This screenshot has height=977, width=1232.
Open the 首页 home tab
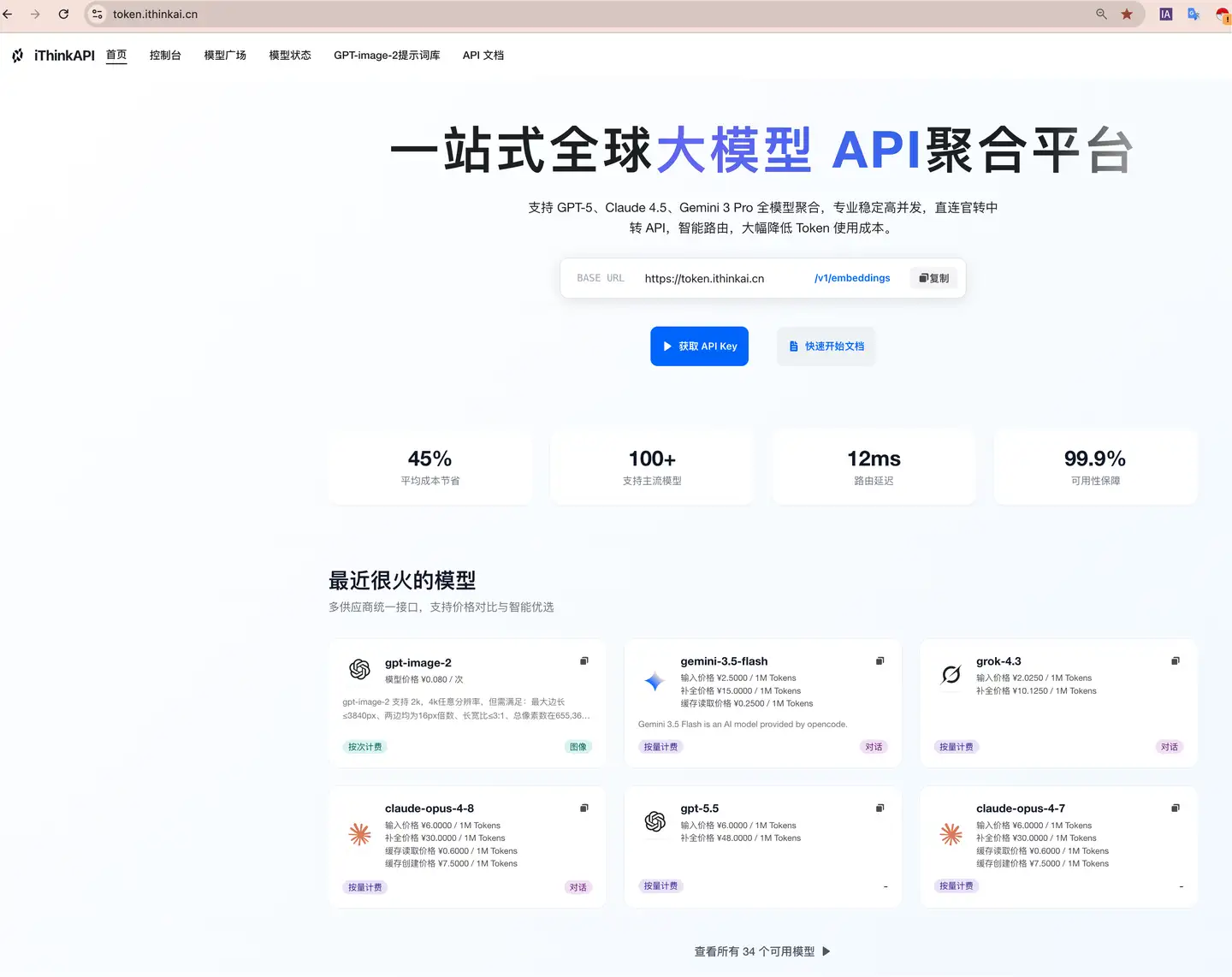point(116,56)
